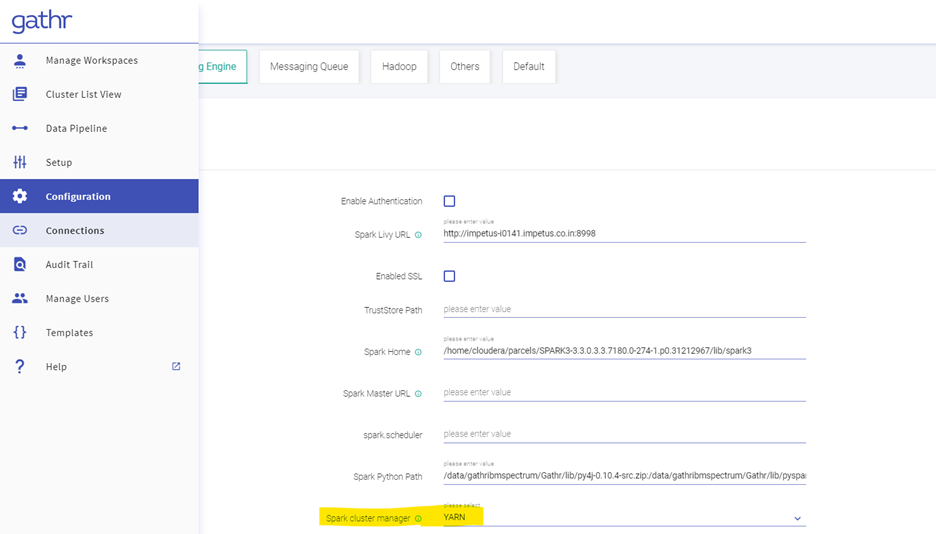Viewport: 936px width, 534px height.
Task: Click the Spark cluster manager label
Action: click(x=368, y=518)
